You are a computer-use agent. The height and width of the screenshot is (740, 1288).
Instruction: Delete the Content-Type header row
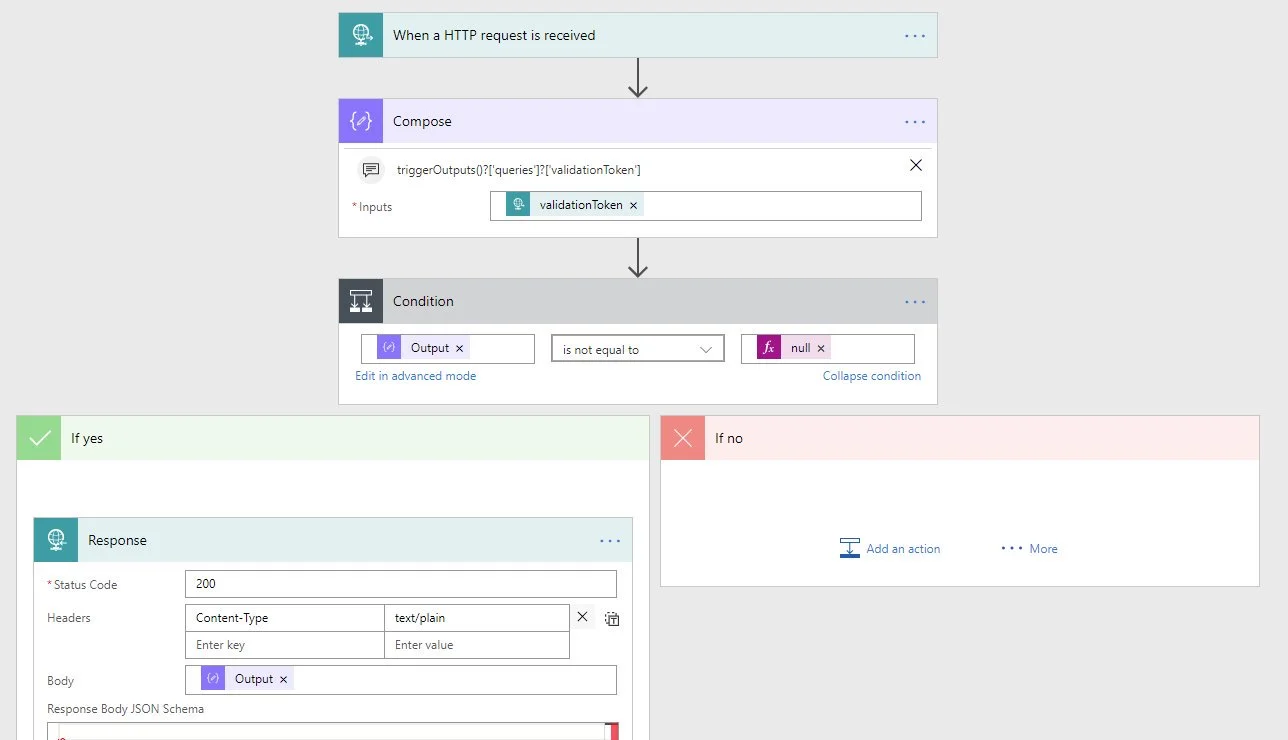[x=583, y=617]
